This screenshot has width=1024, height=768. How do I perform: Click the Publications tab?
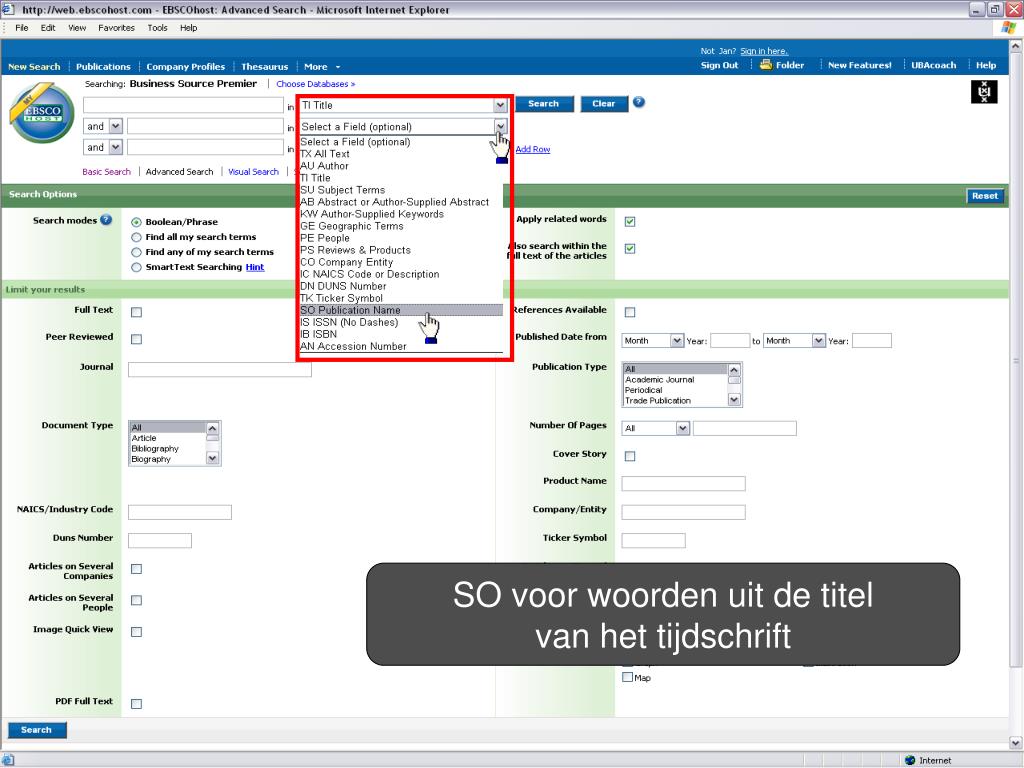103,67
